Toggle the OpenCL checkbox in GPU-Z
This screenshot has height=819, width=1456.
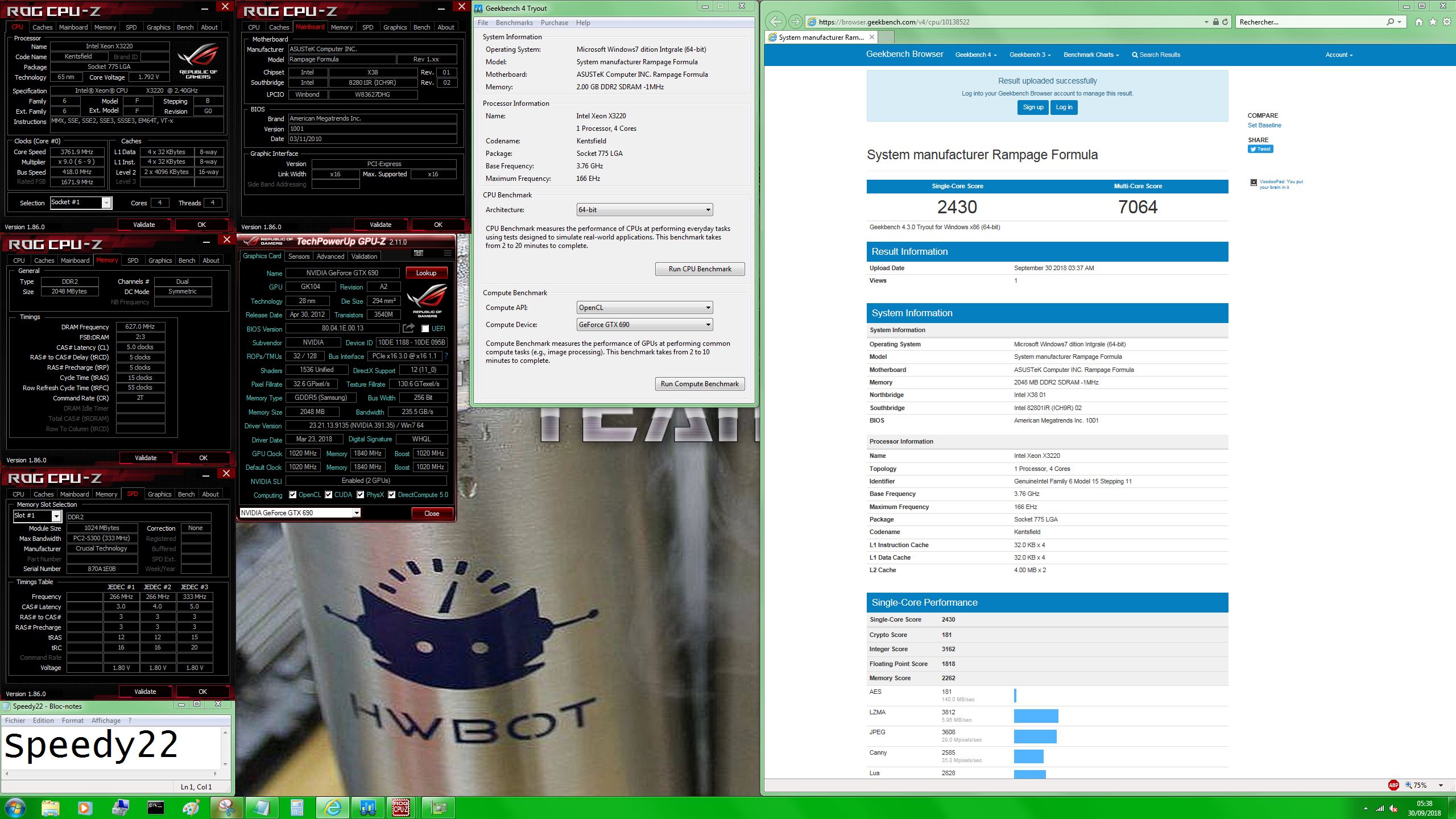(x=292, y=495)
